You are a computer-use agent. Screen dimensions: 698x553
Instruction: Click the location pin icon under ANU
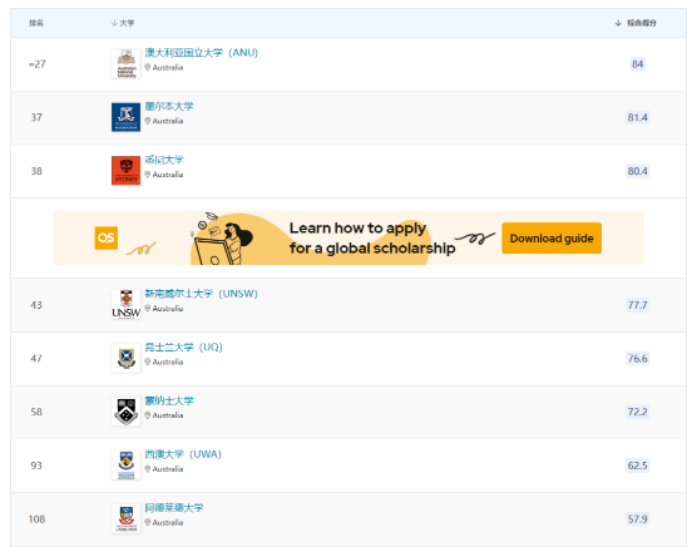click(147, 67)
